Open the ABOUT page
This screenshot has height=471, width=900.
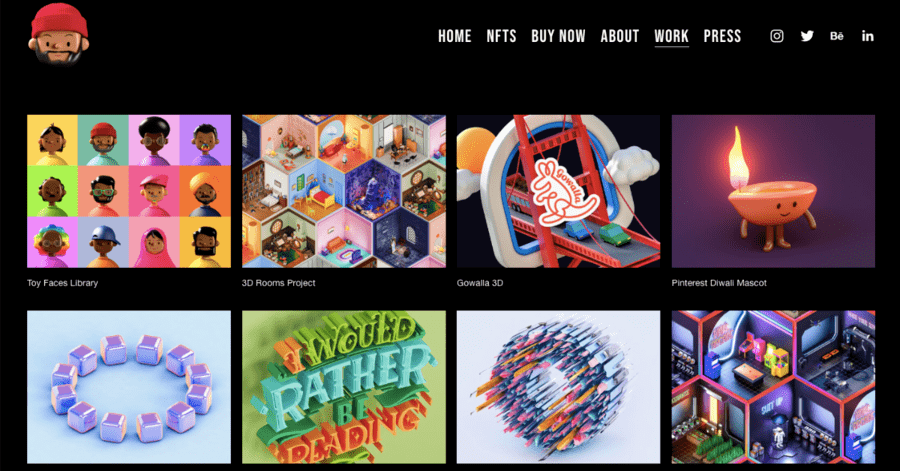click(620, 36)
